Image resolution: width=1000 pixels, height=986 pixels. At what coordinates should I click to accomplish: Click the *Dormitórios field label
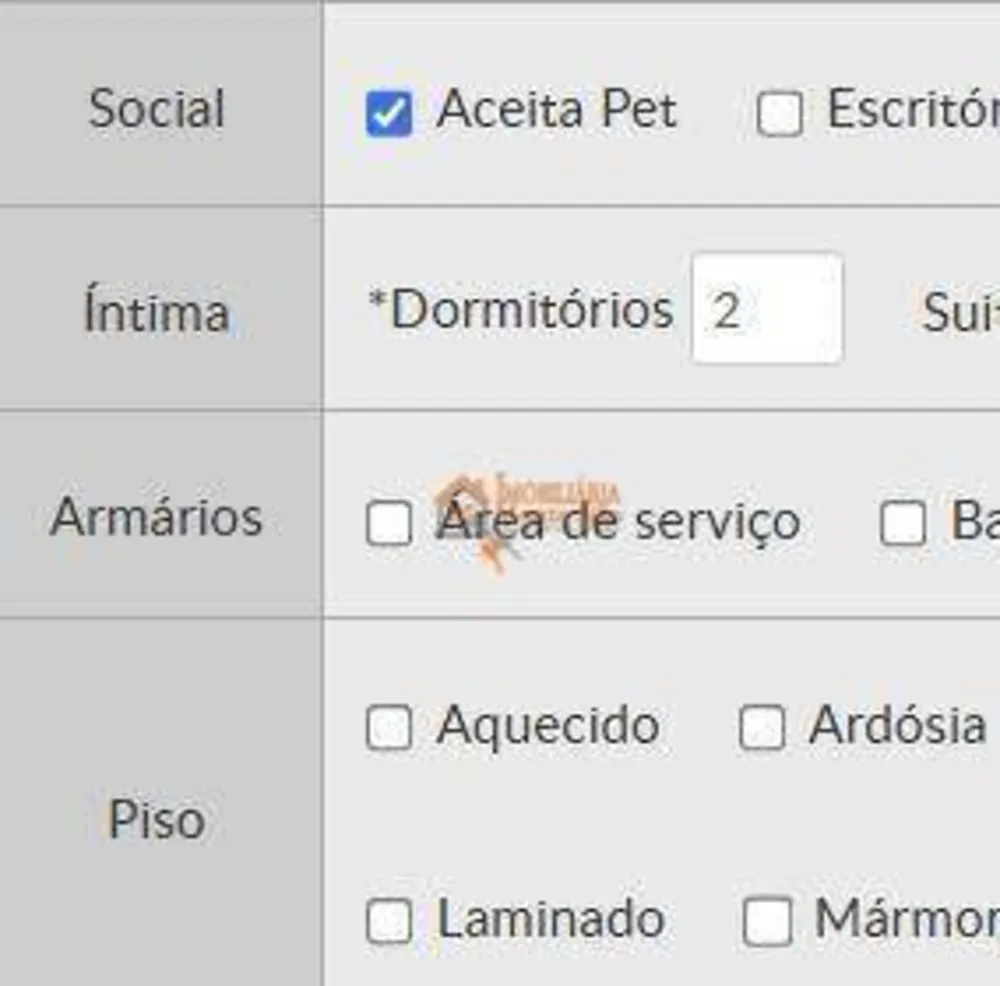(x=521, y=310)
